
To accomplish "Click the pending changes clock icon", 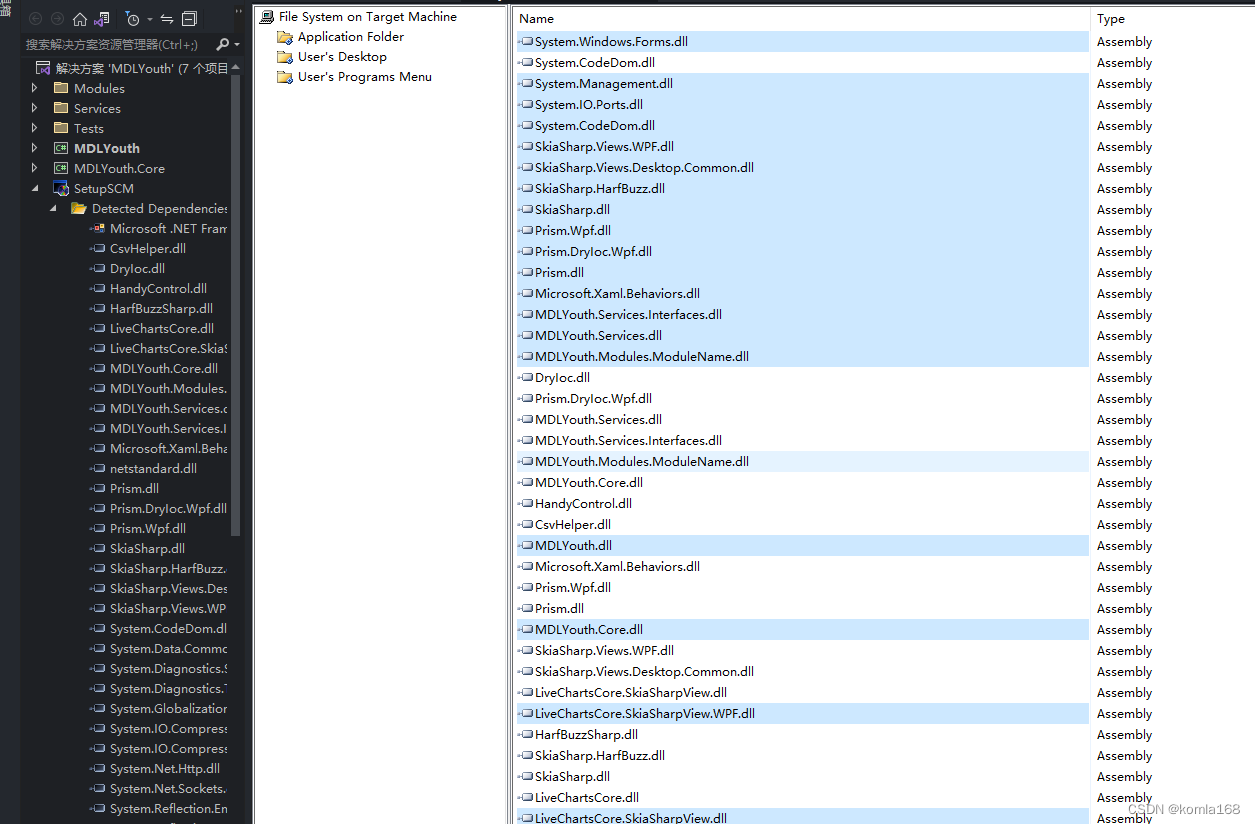I will [x=134, y=19].
